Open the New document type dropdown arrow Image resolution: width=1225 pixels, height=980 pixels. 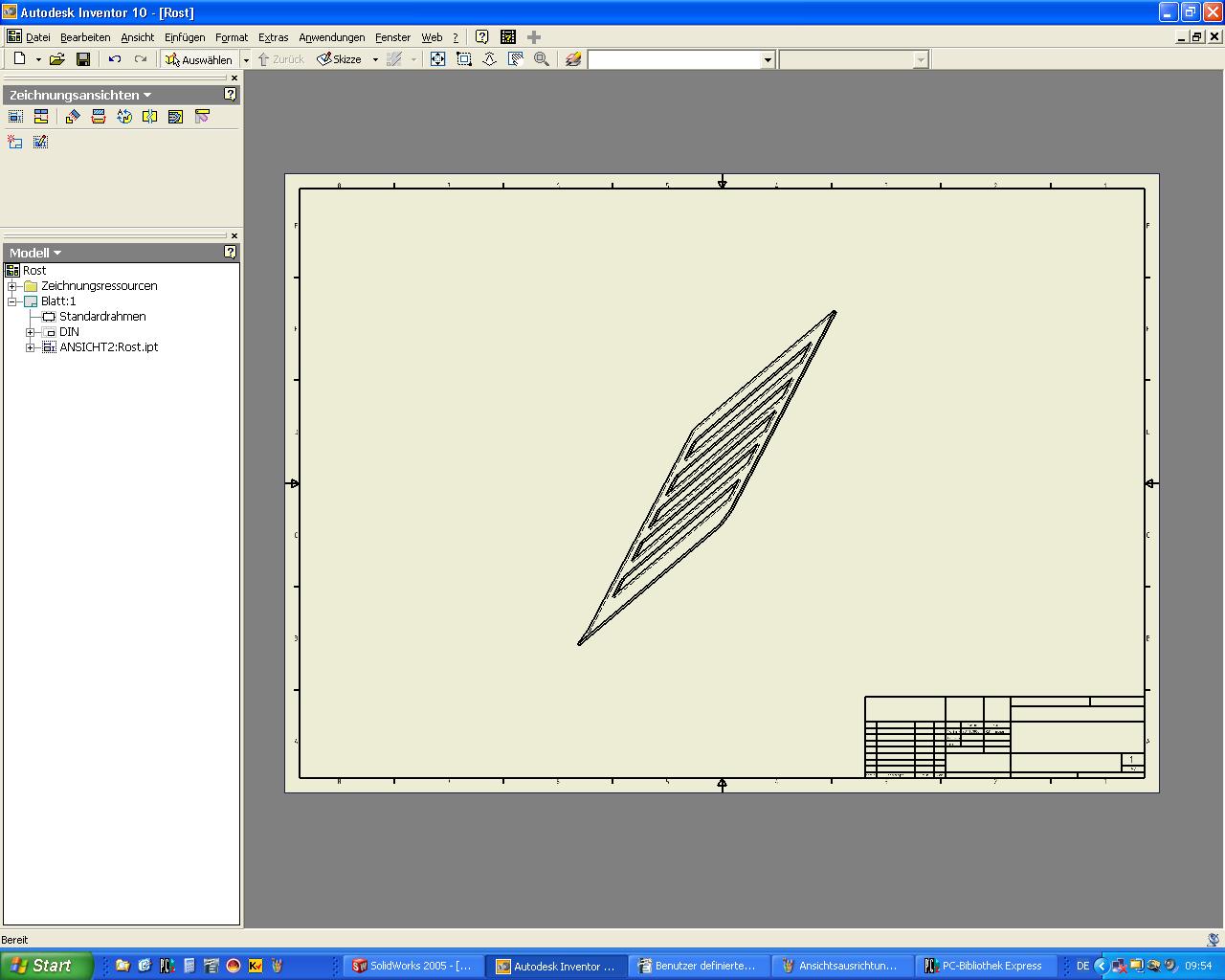click(x=38, y=59)
